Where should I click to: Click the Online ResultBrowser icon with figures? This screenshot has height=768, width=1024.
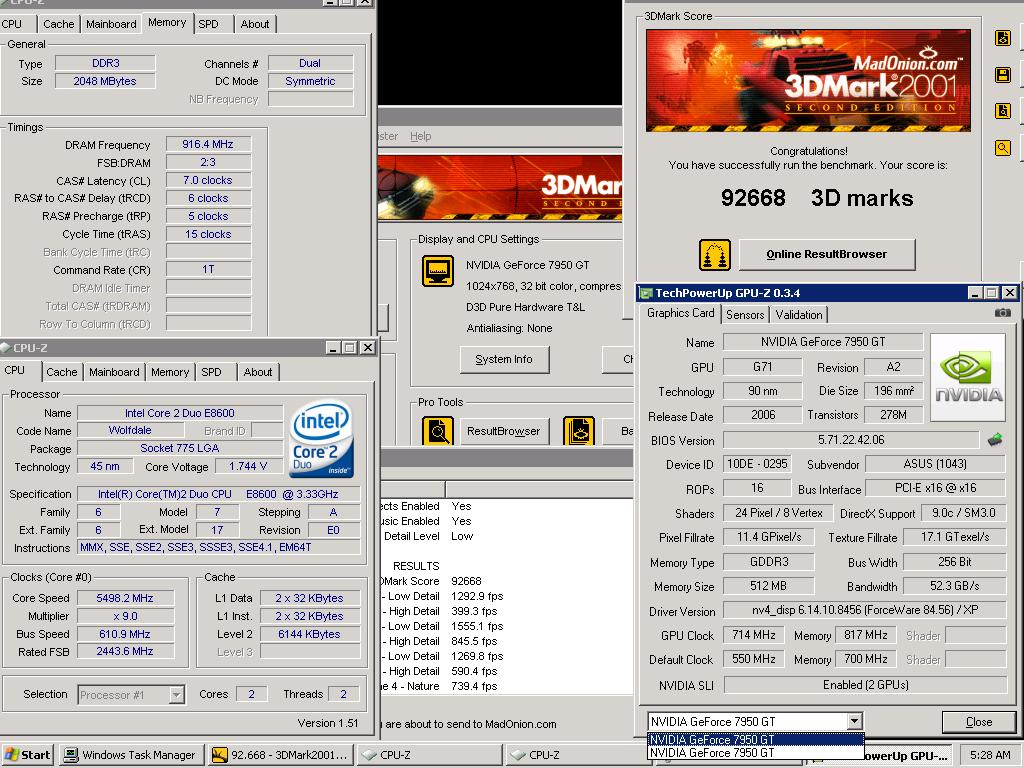tap(714, 255)
